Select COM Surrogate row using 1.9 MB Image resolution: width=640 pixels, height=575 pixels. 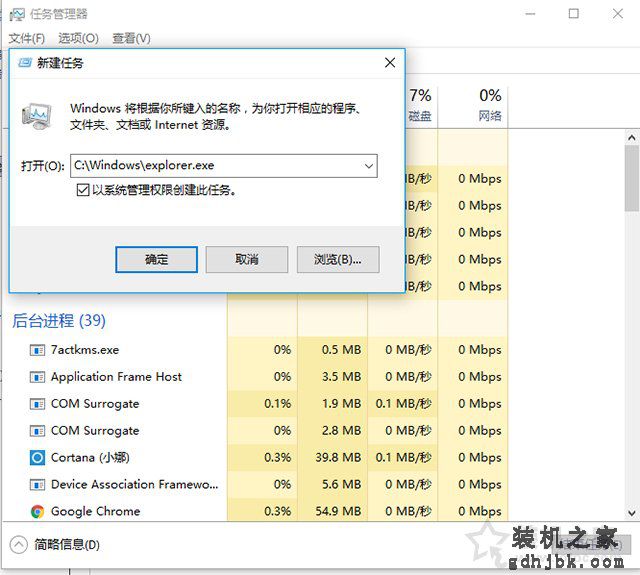(x=255, y=404)
